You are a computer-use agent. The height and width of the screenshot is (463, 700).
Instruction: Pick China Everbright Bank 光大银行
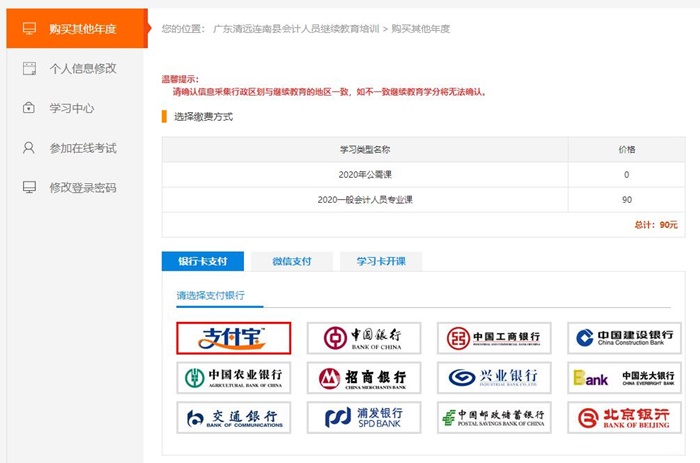tap(624, 378)
